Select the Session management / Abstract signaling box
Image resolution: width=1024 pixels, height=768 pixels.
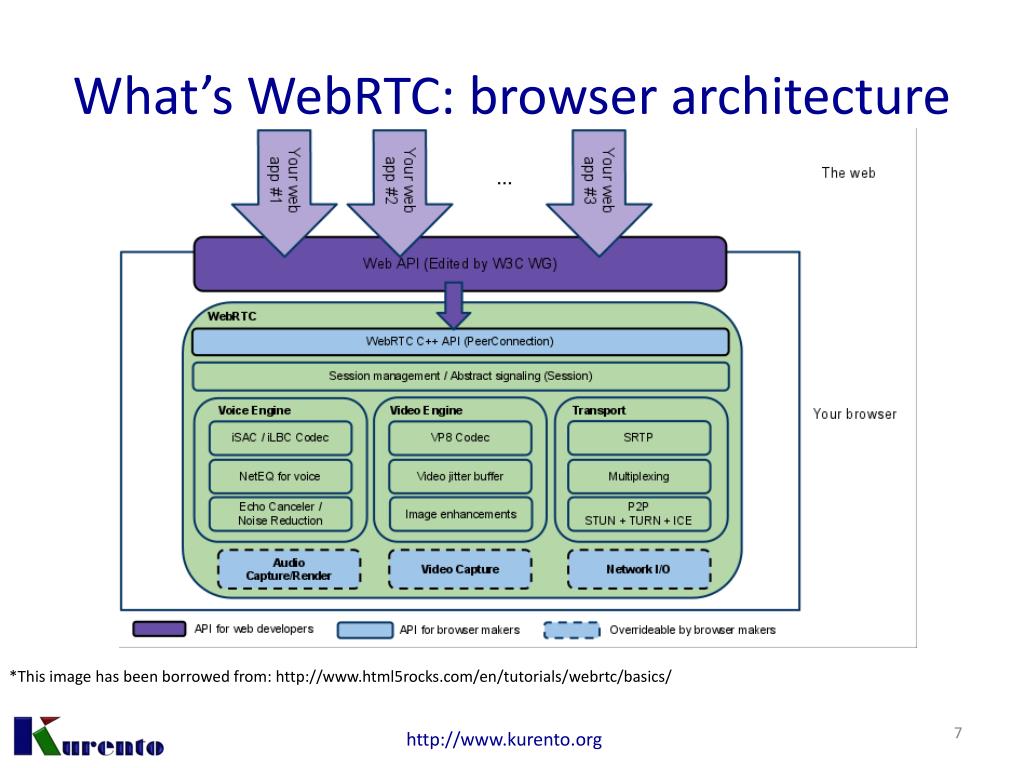coord(460,376)
